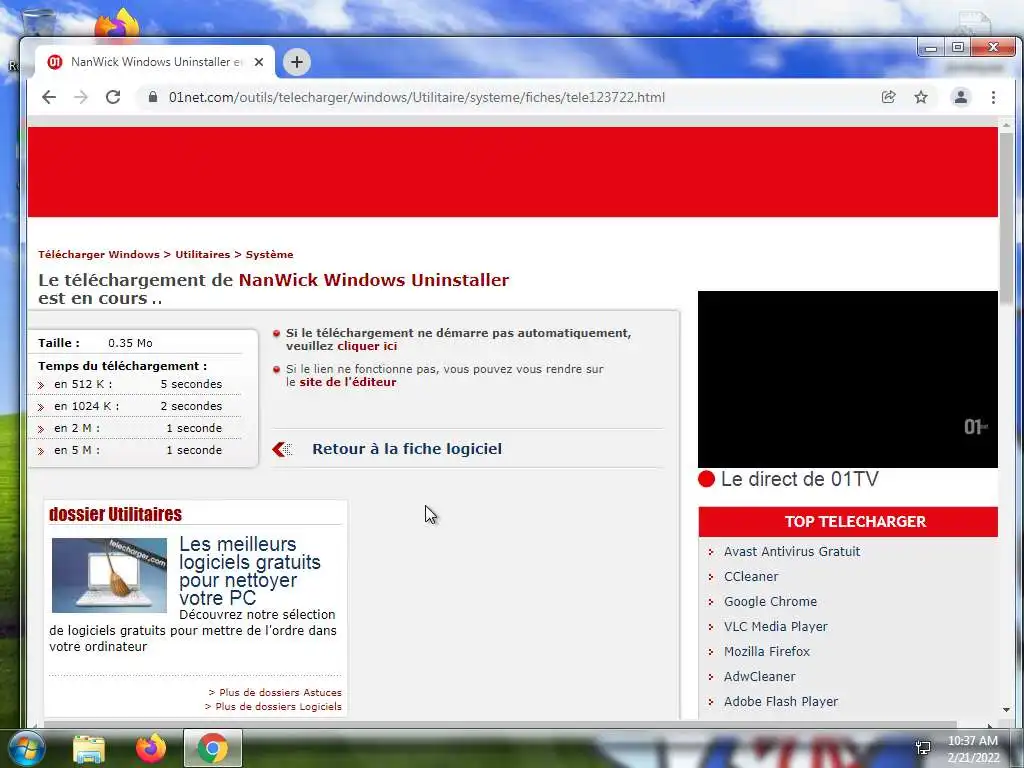Open the Adobe Flash Player link

[x=780, y=701]
